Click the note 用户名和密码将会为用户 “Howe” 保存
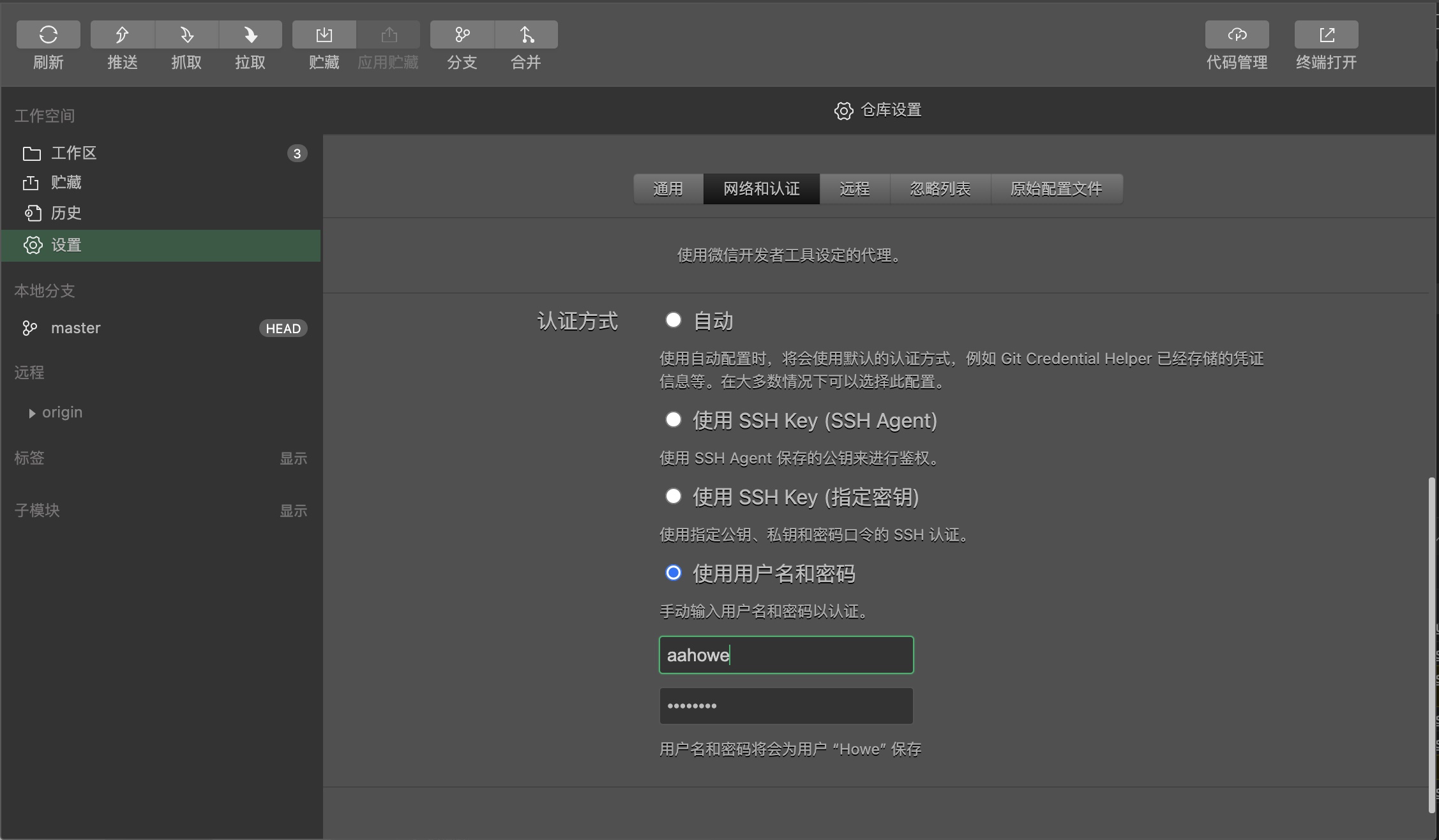Viewport: 1439px width, 840px height. pos(790,749)
